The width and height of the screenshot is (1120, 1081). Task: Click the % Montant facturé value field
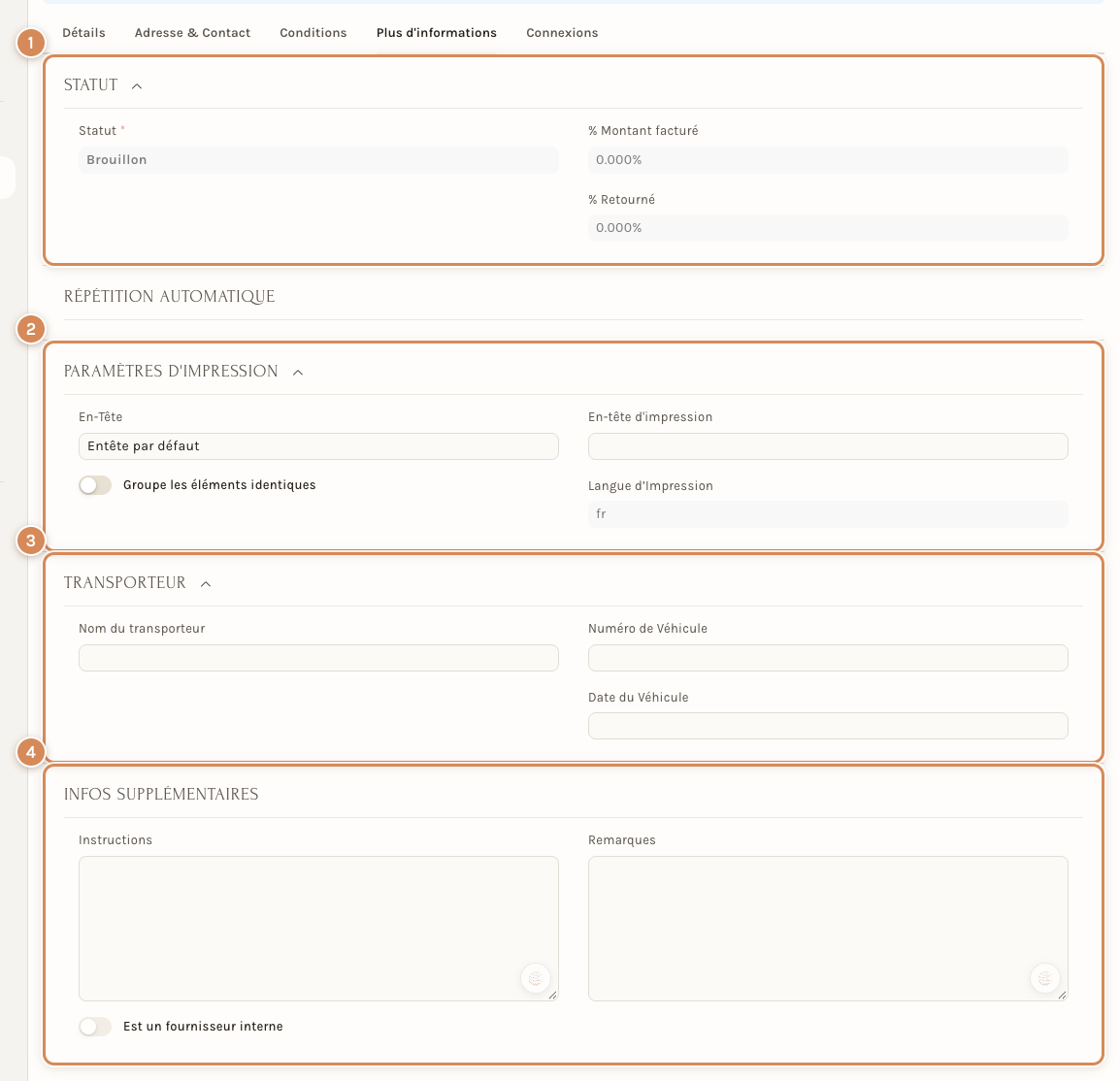click(828, 160)
